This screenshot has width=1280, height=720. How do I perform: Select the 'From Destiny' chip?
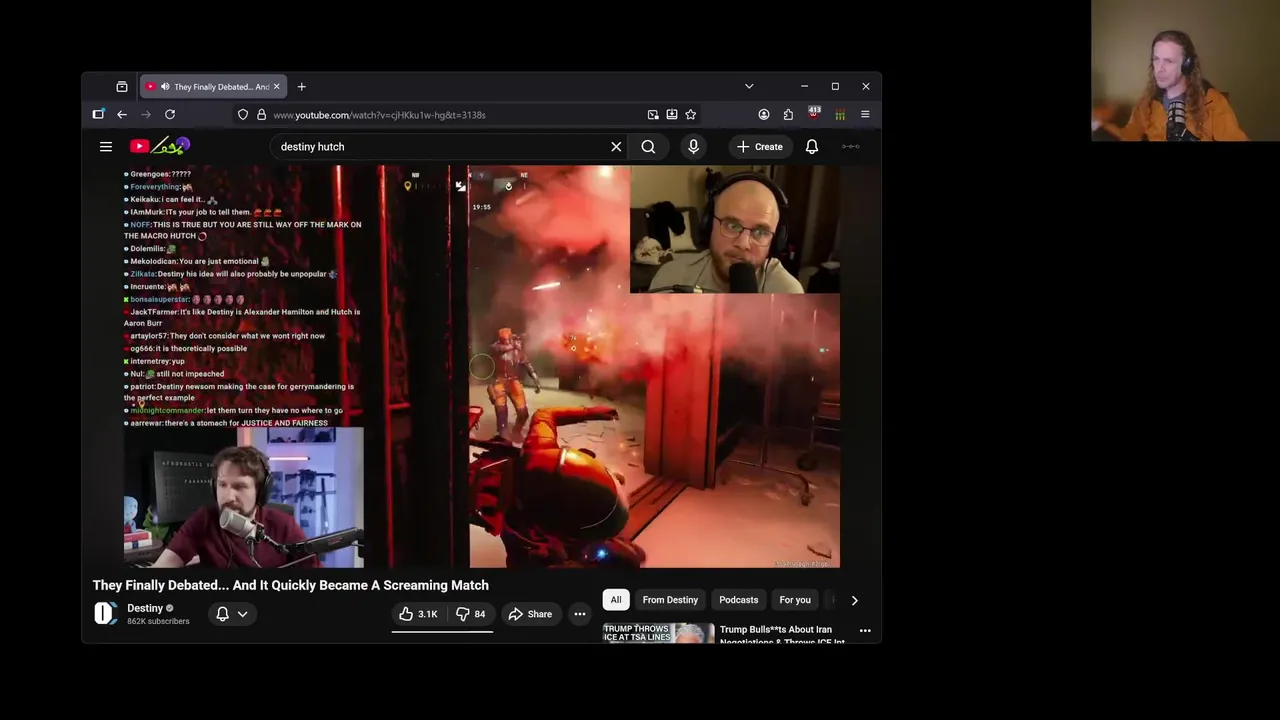[x=670, y=600]
